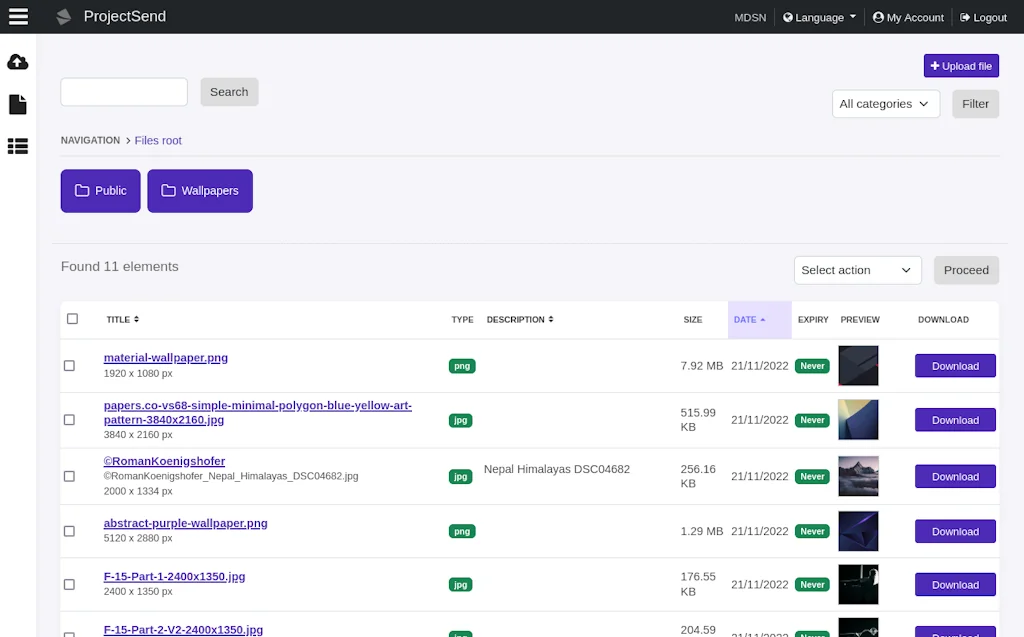The image size is (1024, 637).
Task: Toggle the Date column sort arrow
Action: point(762,319)
